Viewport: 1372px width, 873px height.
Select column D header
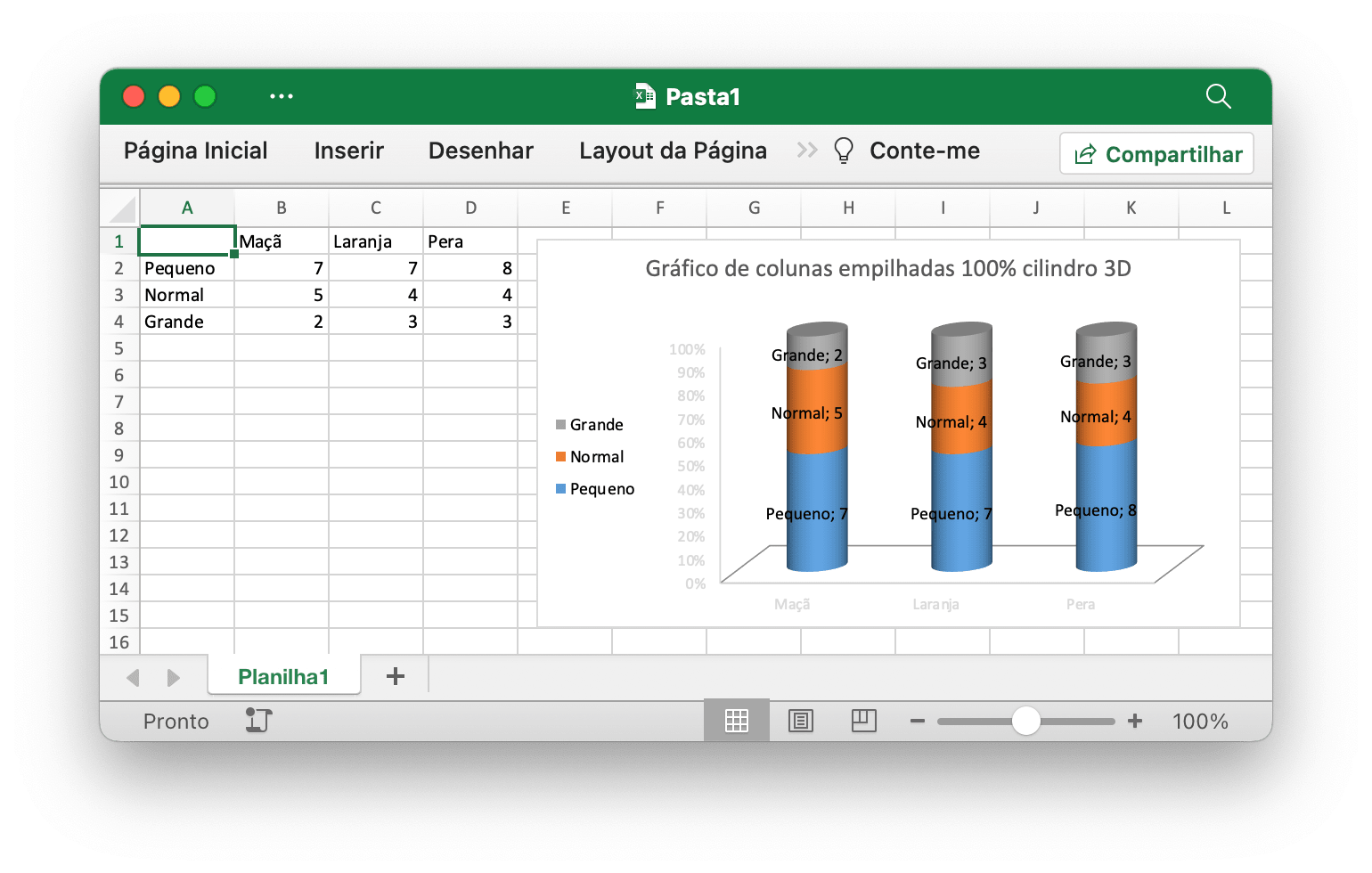(470, 208)
